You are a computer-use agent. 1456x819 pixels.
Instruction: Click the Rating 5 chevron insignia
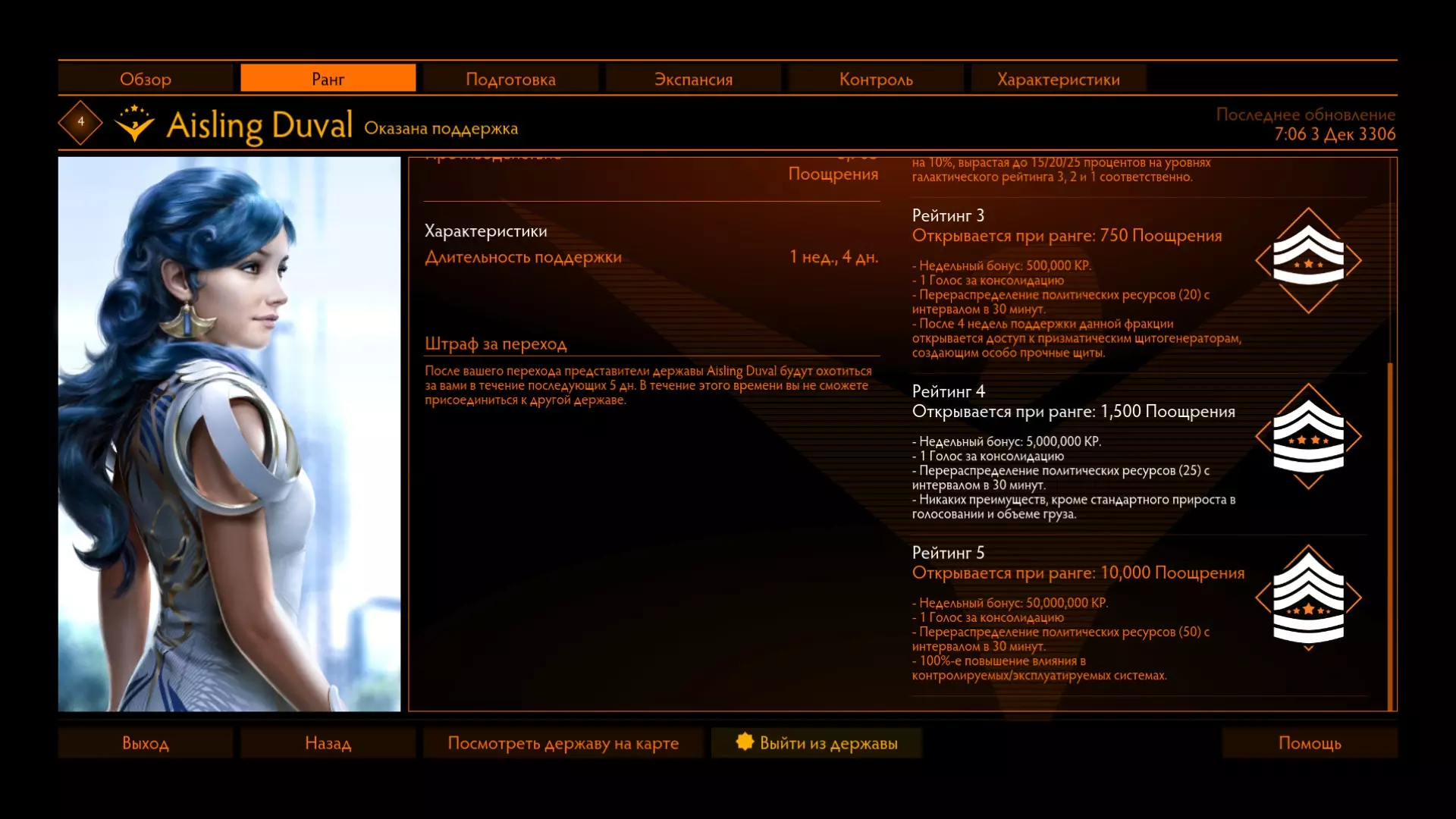click(x=1308, y=598)
